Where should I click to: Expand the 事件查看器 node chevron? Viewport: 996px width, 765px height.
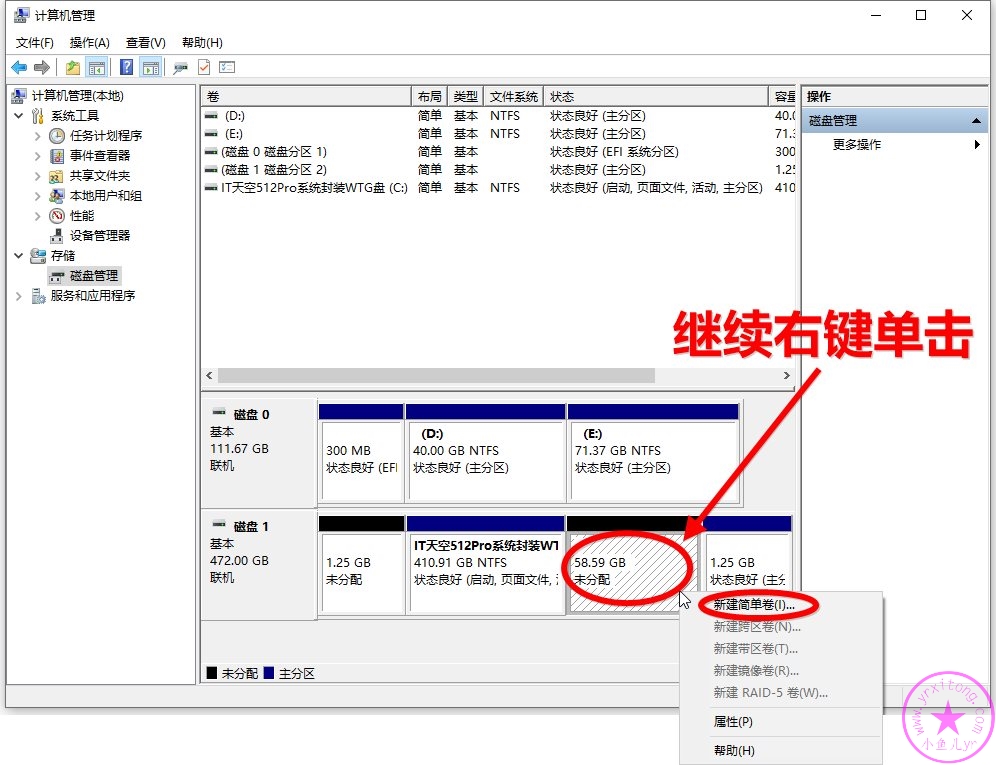click(37, 156)
